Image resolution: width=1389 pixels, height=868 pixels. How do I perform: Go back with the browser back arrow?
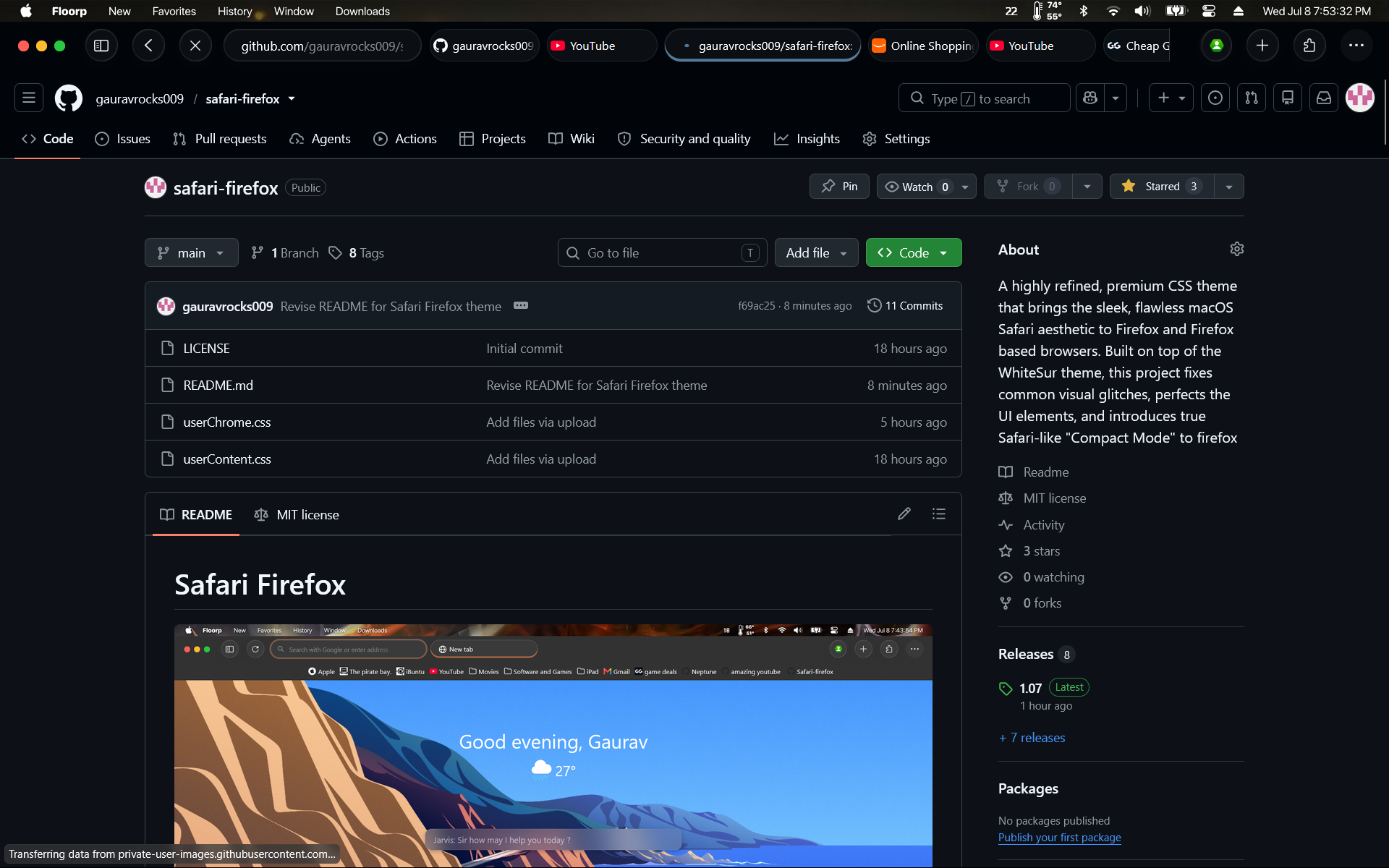(x=148, y=46)
